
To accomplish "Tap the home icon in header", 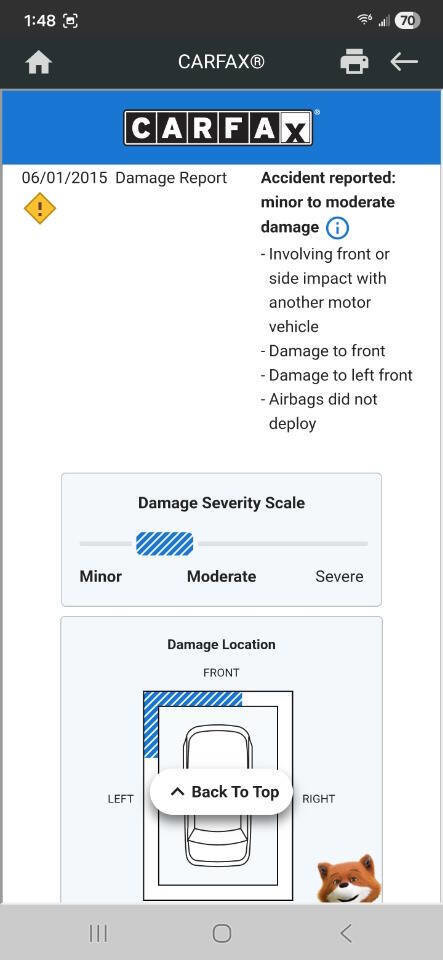I will click(38, 62).
